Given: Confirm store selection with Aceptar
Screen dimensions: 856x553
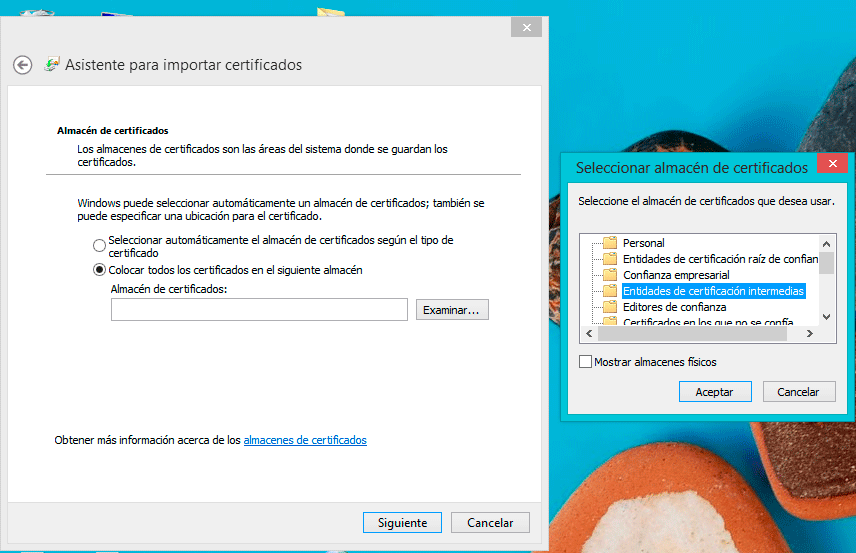Looking at the screenshot, I should click(x=715, y=391).
